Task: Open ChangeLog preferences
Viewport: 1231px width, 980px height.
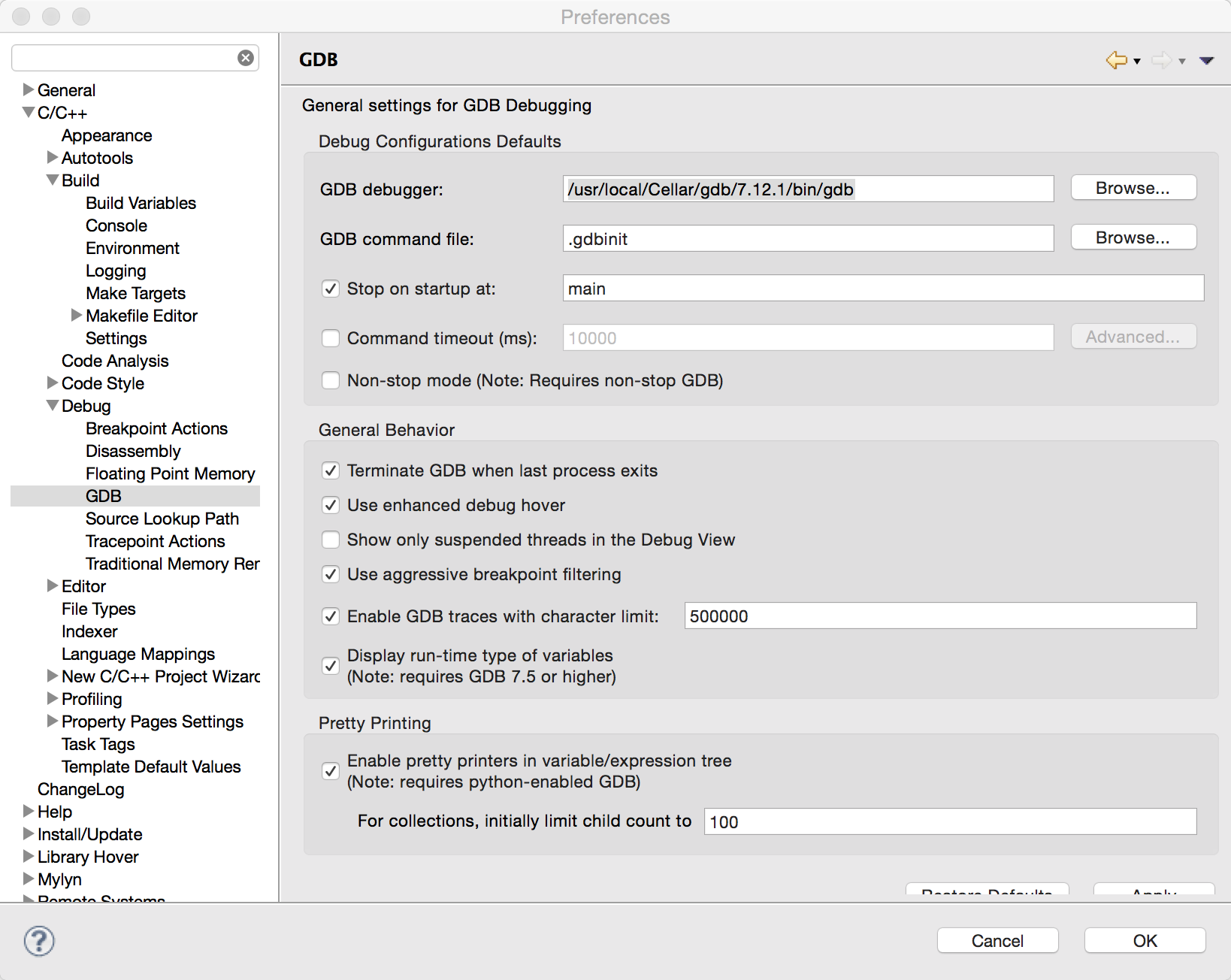Action: [81, 789]
